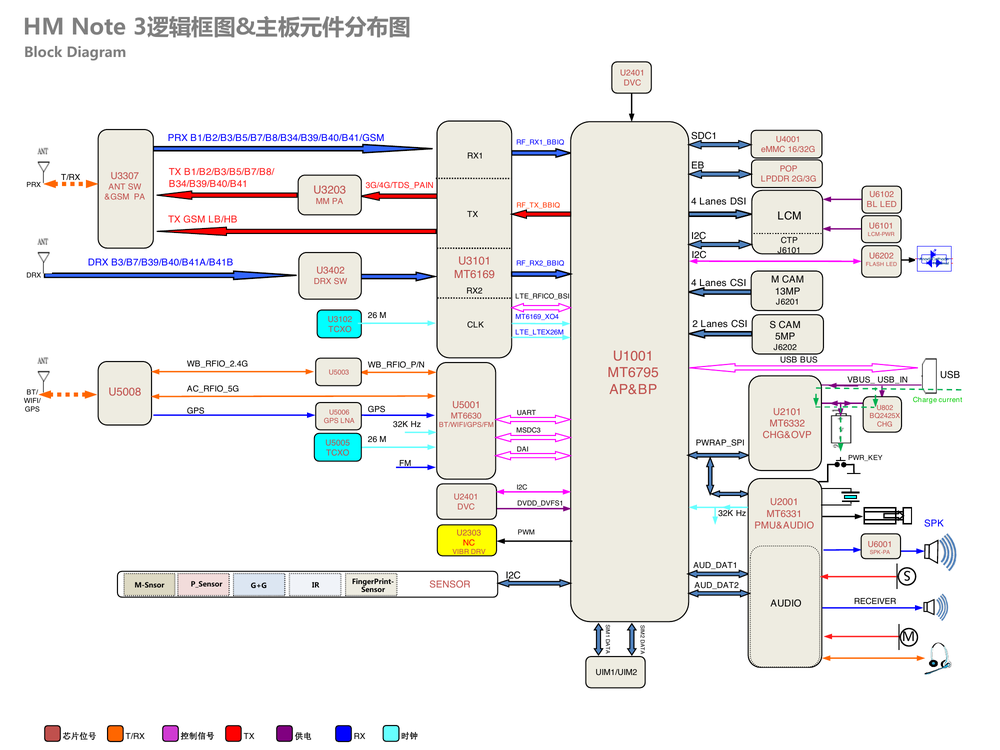This screenshot has height=750, width=1000.
Task: Select the U3307 ANT SW & GSM PA block
Action: [126, 189]
